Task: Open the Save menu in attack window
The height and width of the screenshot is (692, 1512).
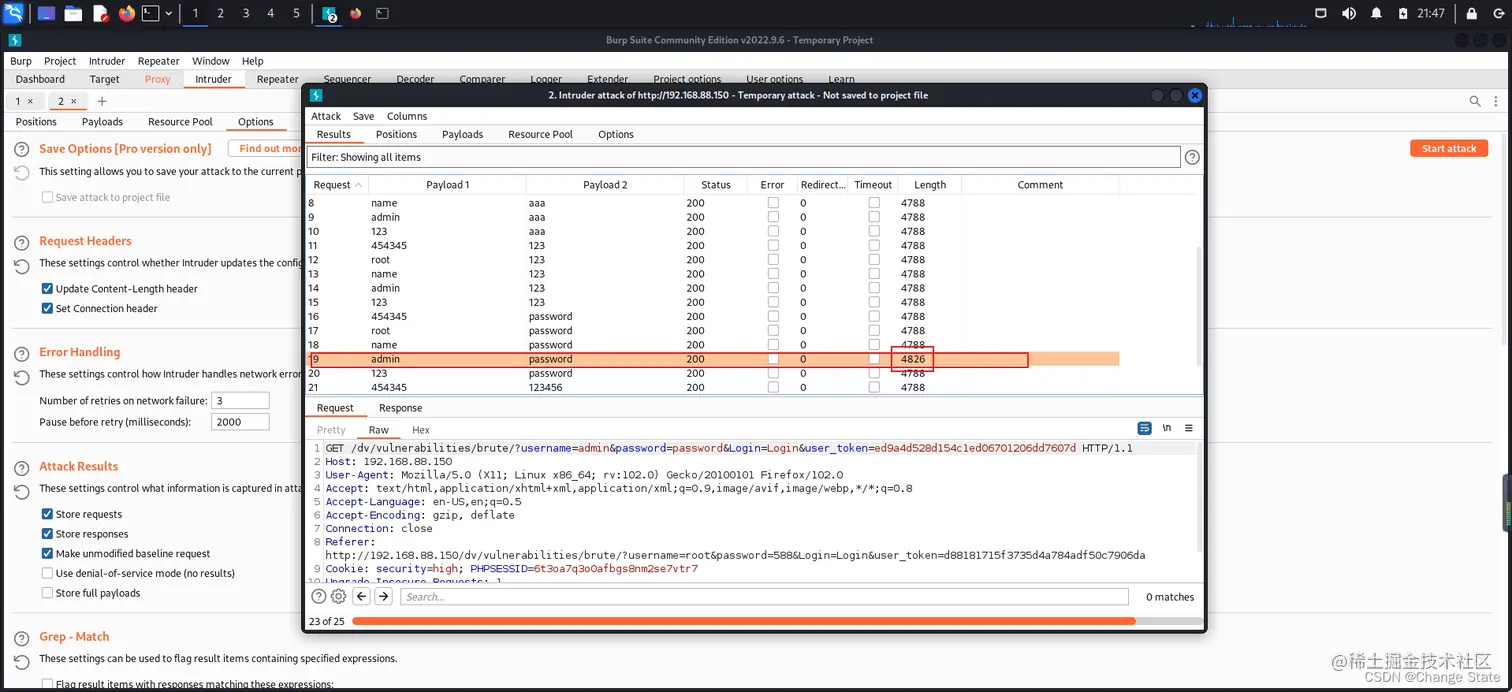Action: point(364,116)
